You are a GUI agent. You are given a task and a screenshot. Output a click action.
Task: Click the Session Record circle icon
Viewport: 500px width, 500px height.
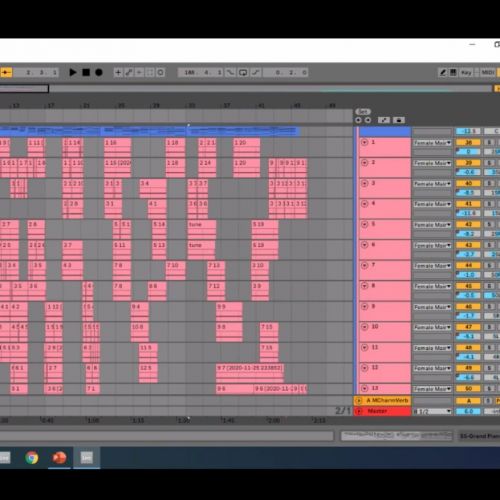[x=160, y=72]
